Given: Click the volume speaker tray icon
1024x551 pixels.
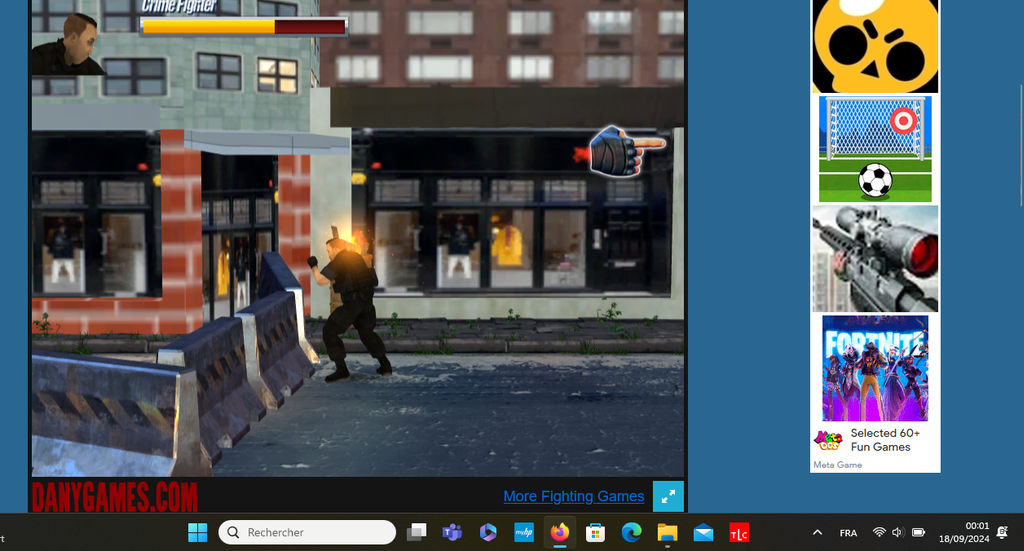Looking at the screenshot, I should click(898, 533).
